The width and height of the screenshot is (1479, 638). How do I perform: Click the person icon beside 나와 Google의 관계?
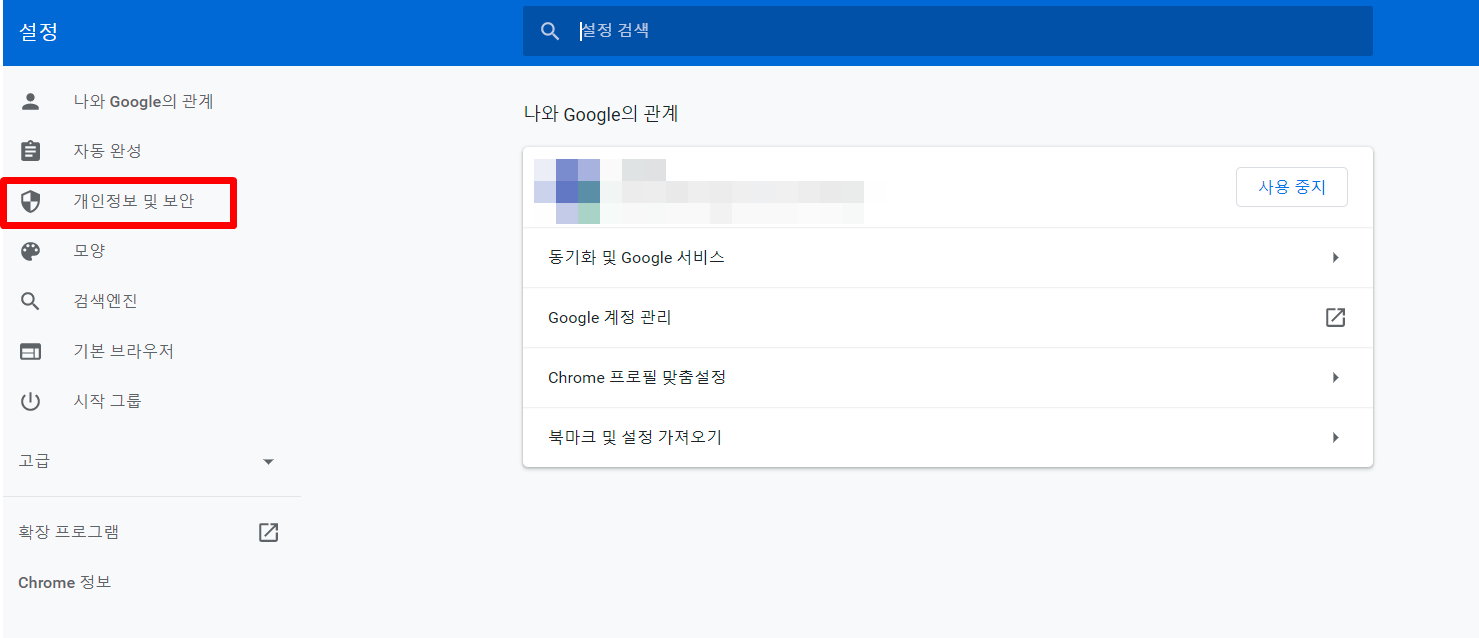pos(31,101)
